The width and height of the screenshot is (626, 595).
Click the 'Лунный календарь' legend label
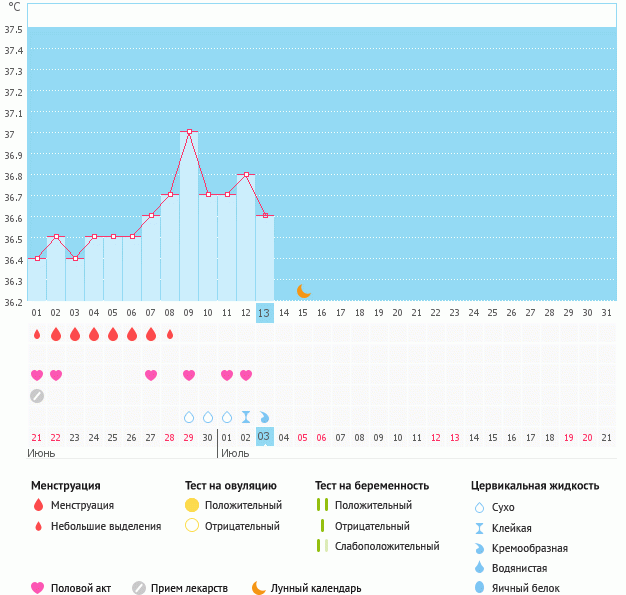tap(318, 588)
